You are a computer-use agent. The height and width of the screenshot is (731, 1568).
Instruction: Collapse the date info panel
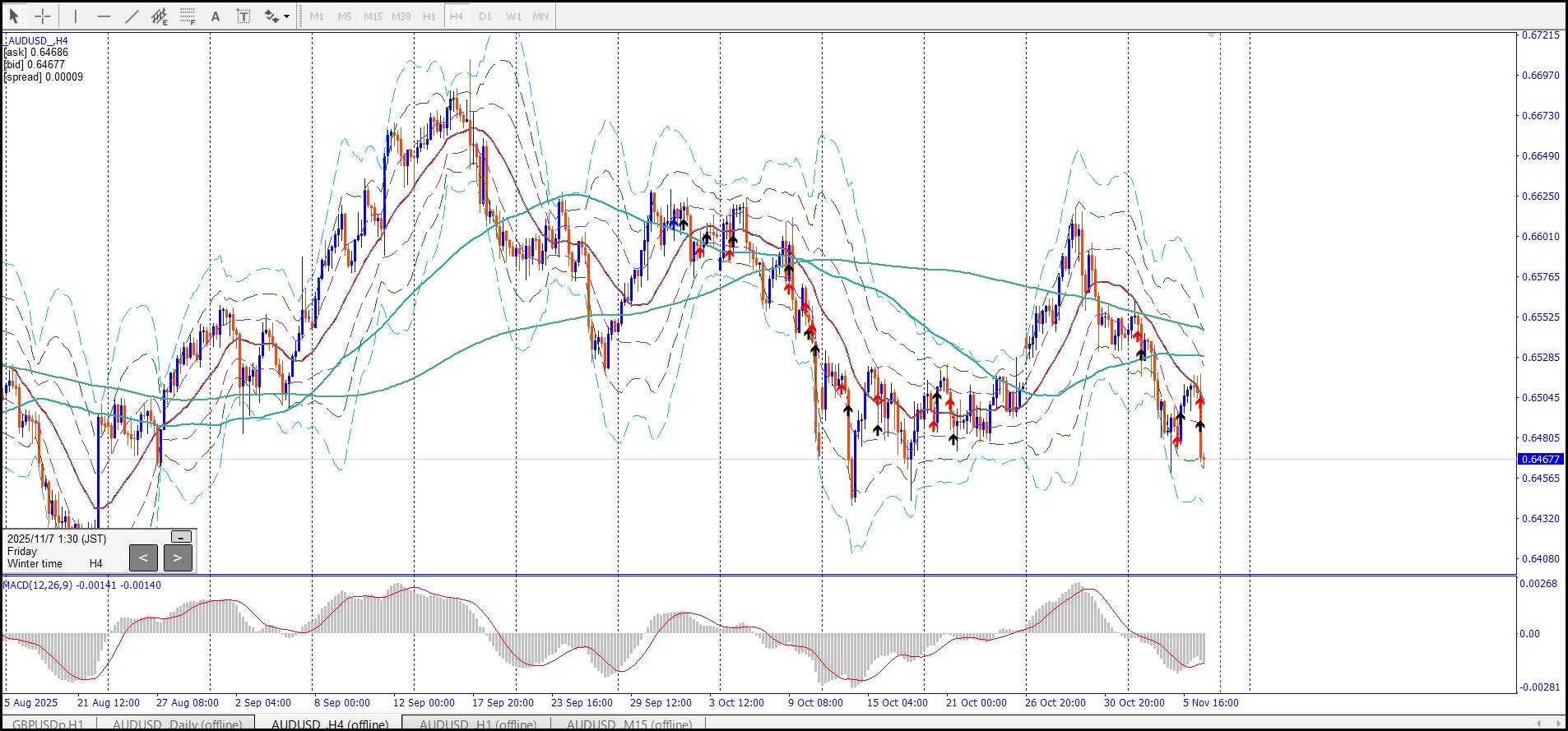pyautogui.click(x=181, y=537)
